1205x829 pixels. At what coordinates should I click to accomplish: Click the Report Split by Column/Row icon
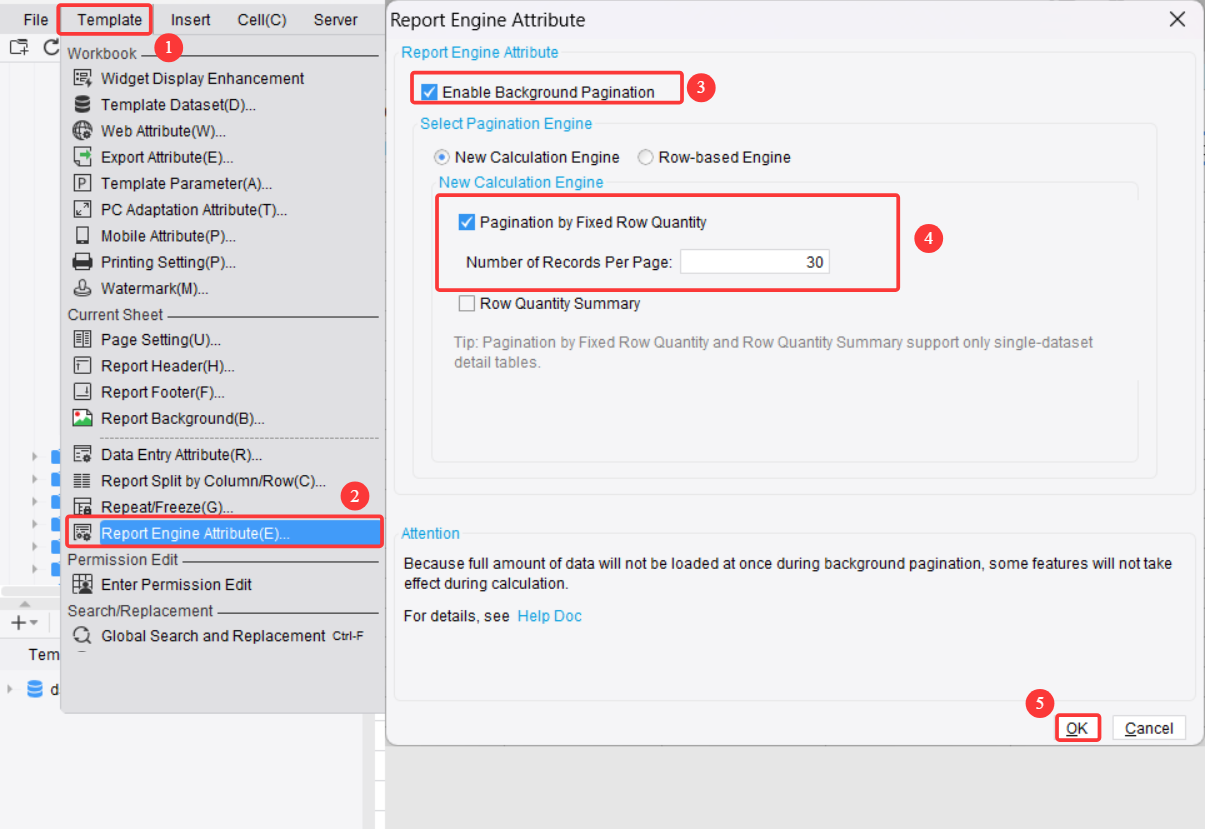click(83, 481)
